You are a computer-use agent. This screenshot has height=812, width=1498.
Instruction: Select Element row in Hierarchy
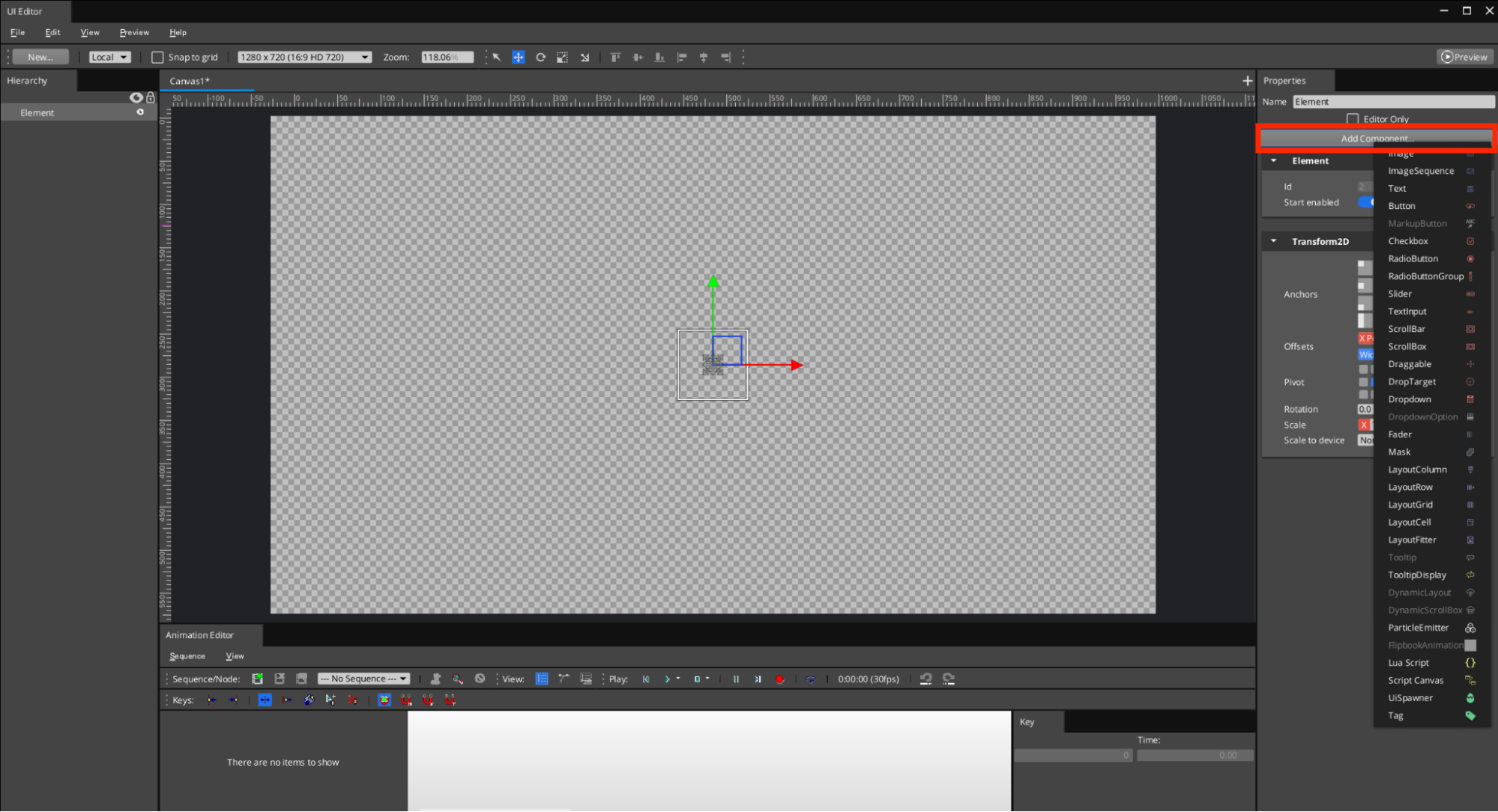[x=79, y=112]
